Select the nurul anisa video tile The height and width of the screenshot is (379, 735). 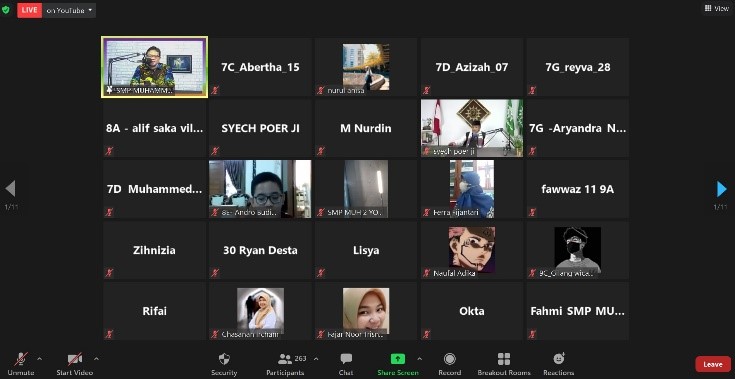point(366,67)
